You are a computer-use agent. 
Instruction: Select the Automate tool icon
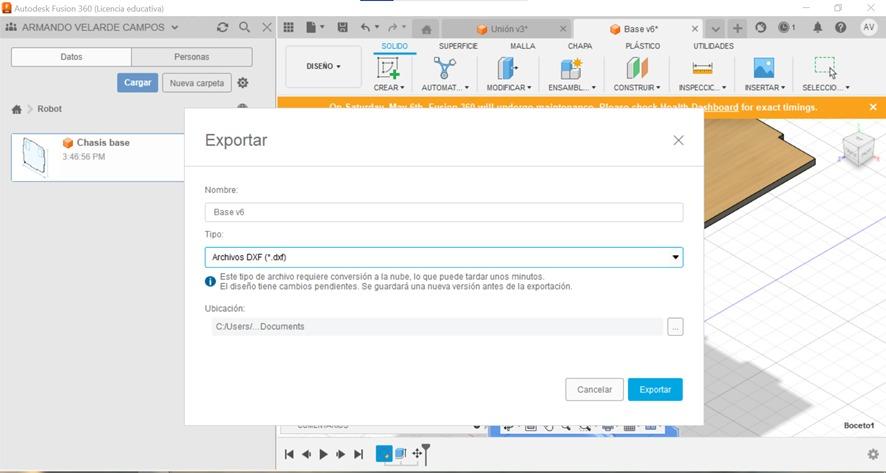(445, 68)
